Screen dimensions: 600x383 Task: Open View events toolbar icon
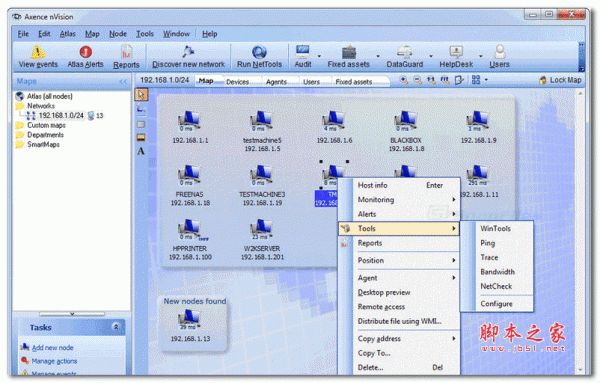coord(38,52)
